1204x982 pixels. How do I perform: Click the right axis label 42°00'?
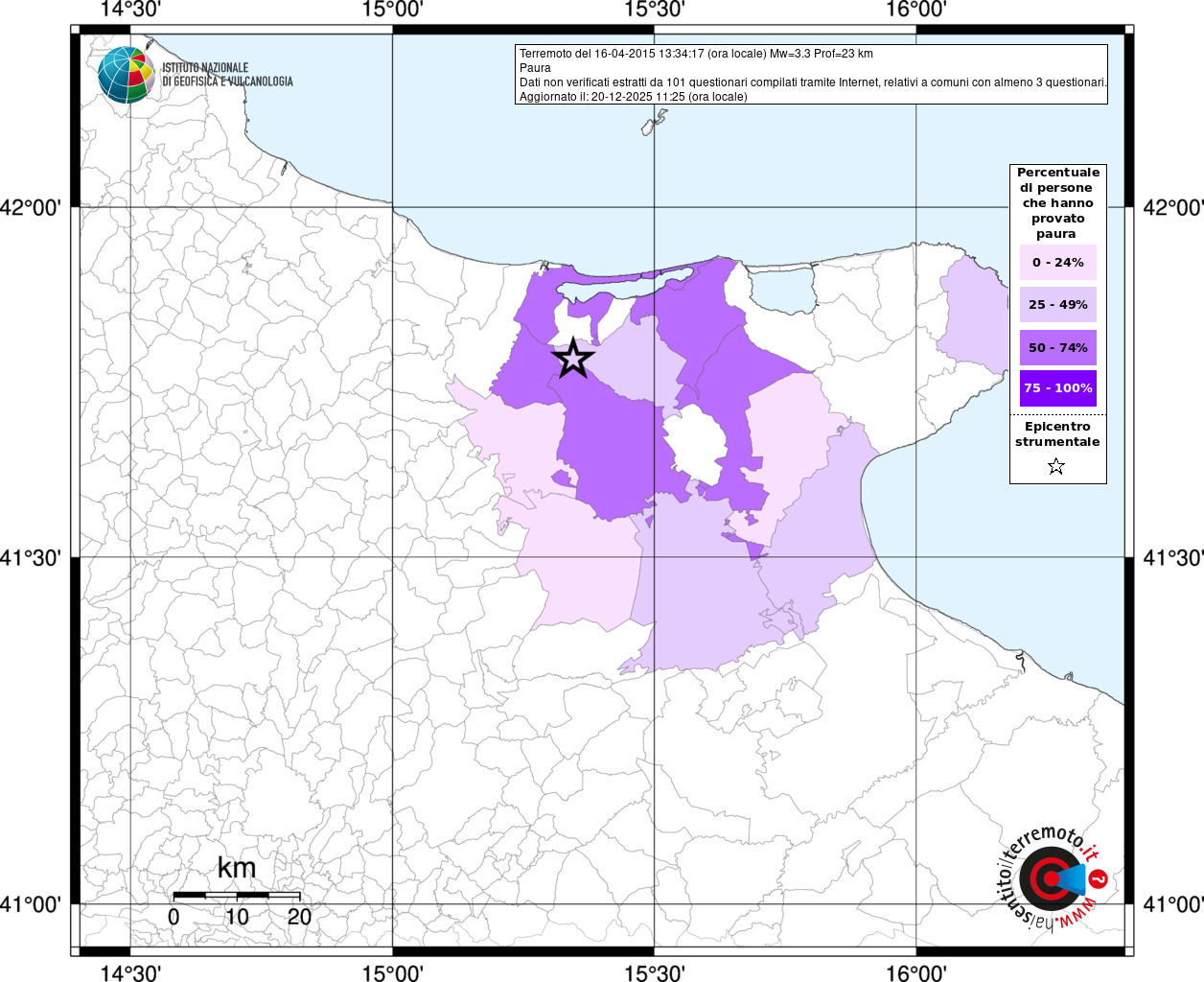pyautogui.click(x=1173, y=207)
